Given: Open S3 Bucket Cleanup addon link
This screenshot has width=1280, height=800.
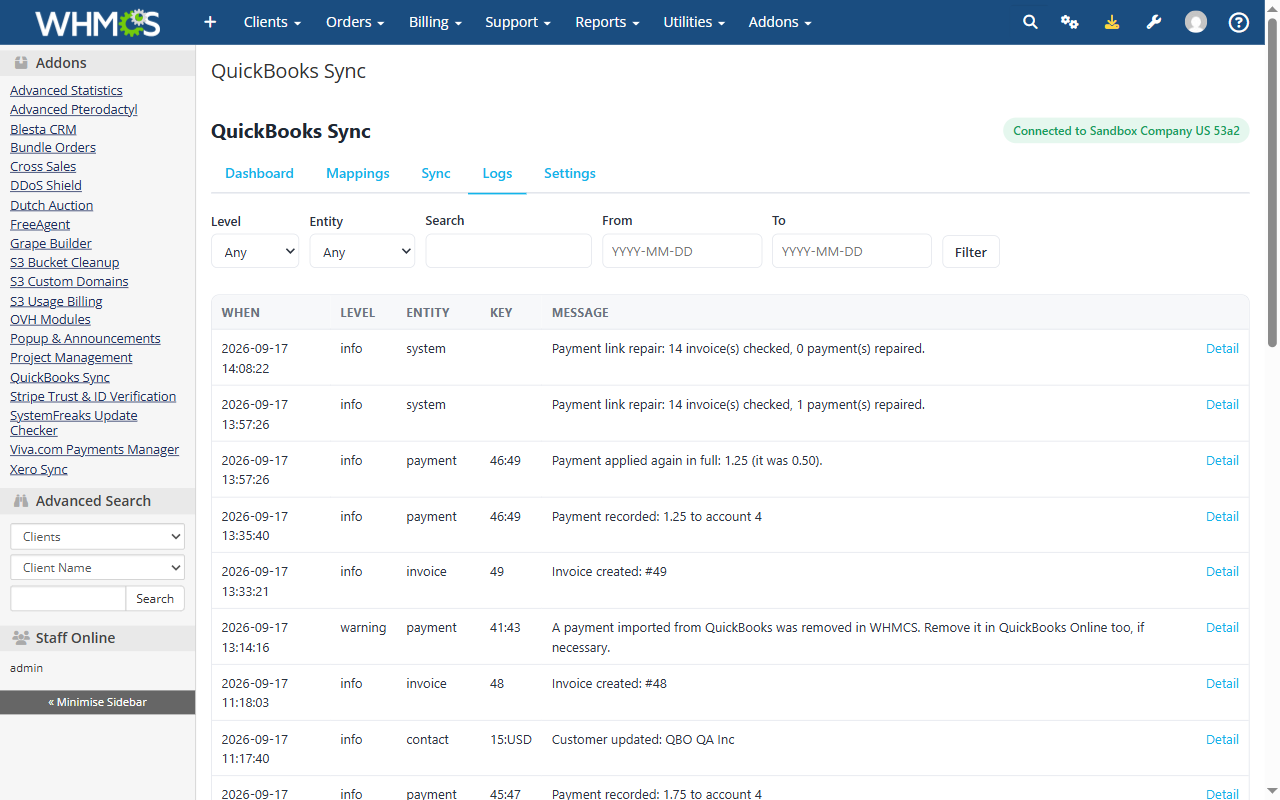Looking at the screenshot, I should 65,263.
